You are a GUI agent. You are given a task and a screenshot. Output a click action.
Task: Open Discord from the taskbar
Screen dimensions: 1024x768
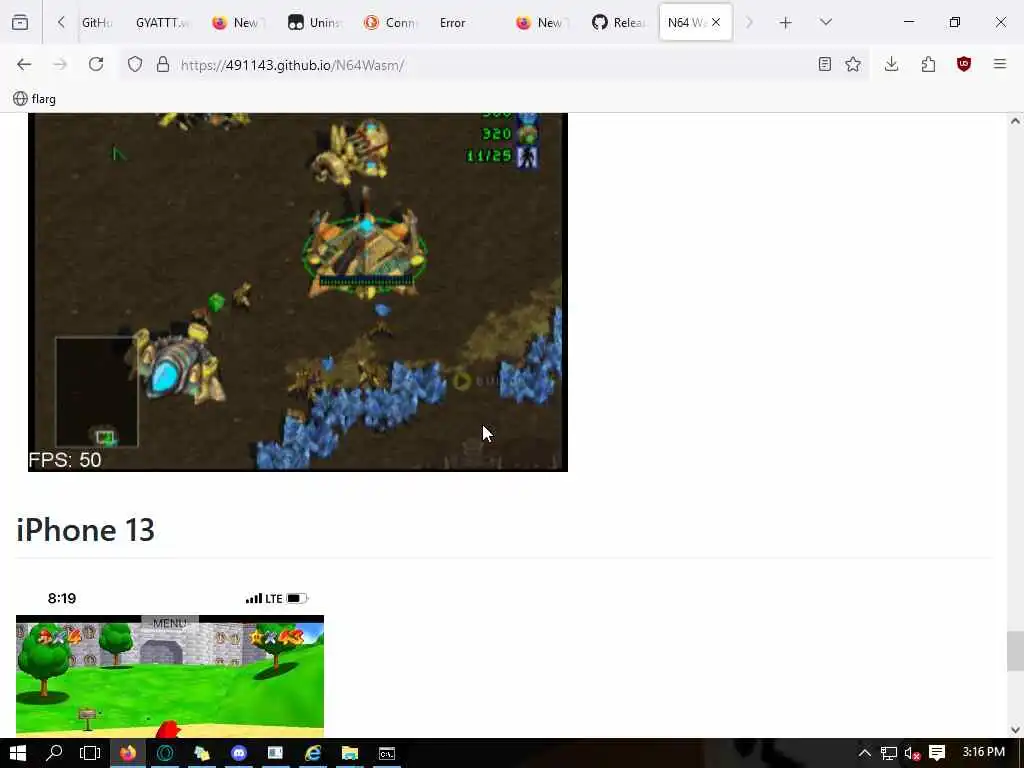click(239, 754)
